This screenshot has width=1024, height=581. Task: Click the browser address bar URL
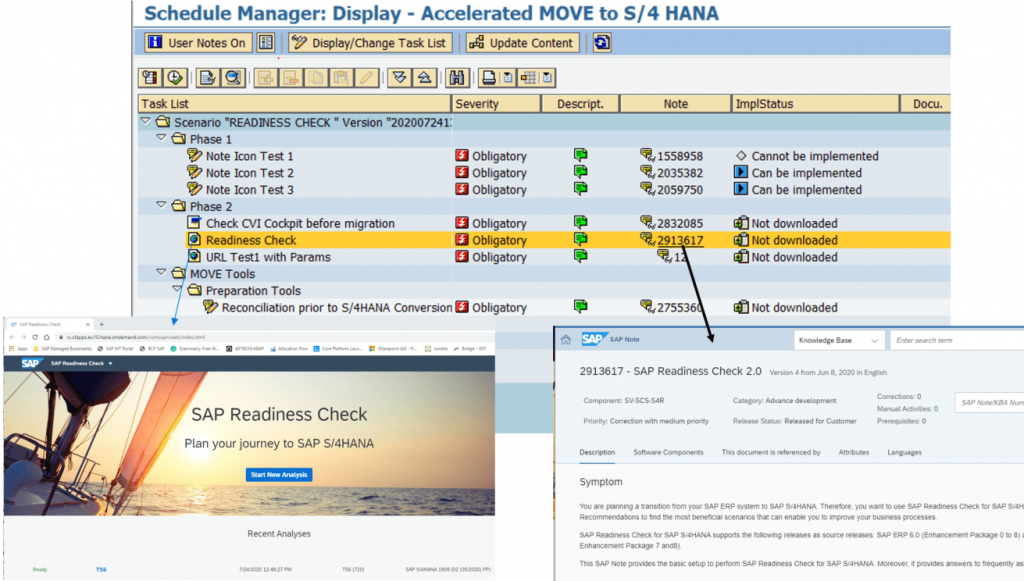pos(136,337)
